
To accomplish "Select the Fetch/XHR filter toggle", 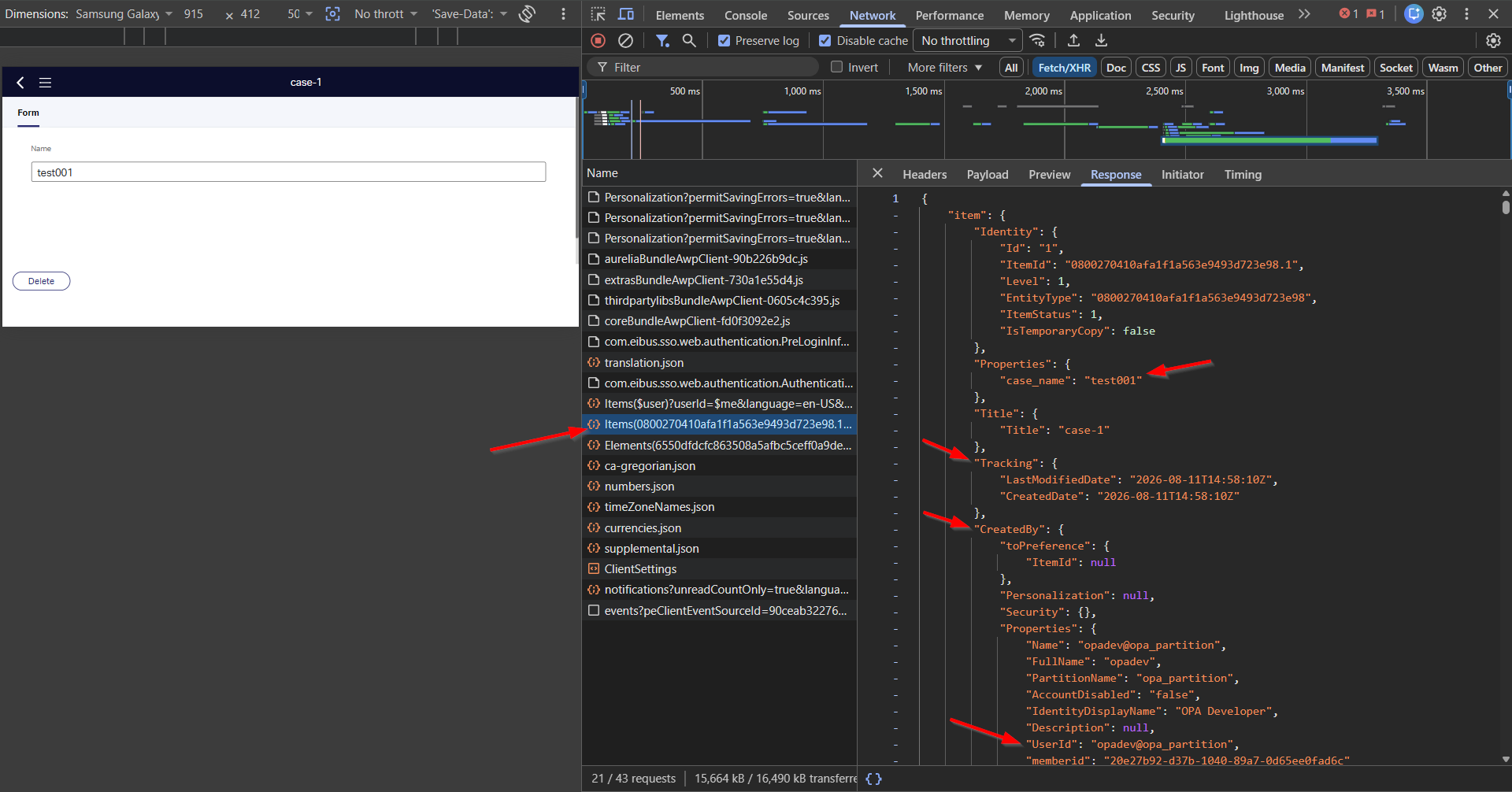I will click(1064, 68).
